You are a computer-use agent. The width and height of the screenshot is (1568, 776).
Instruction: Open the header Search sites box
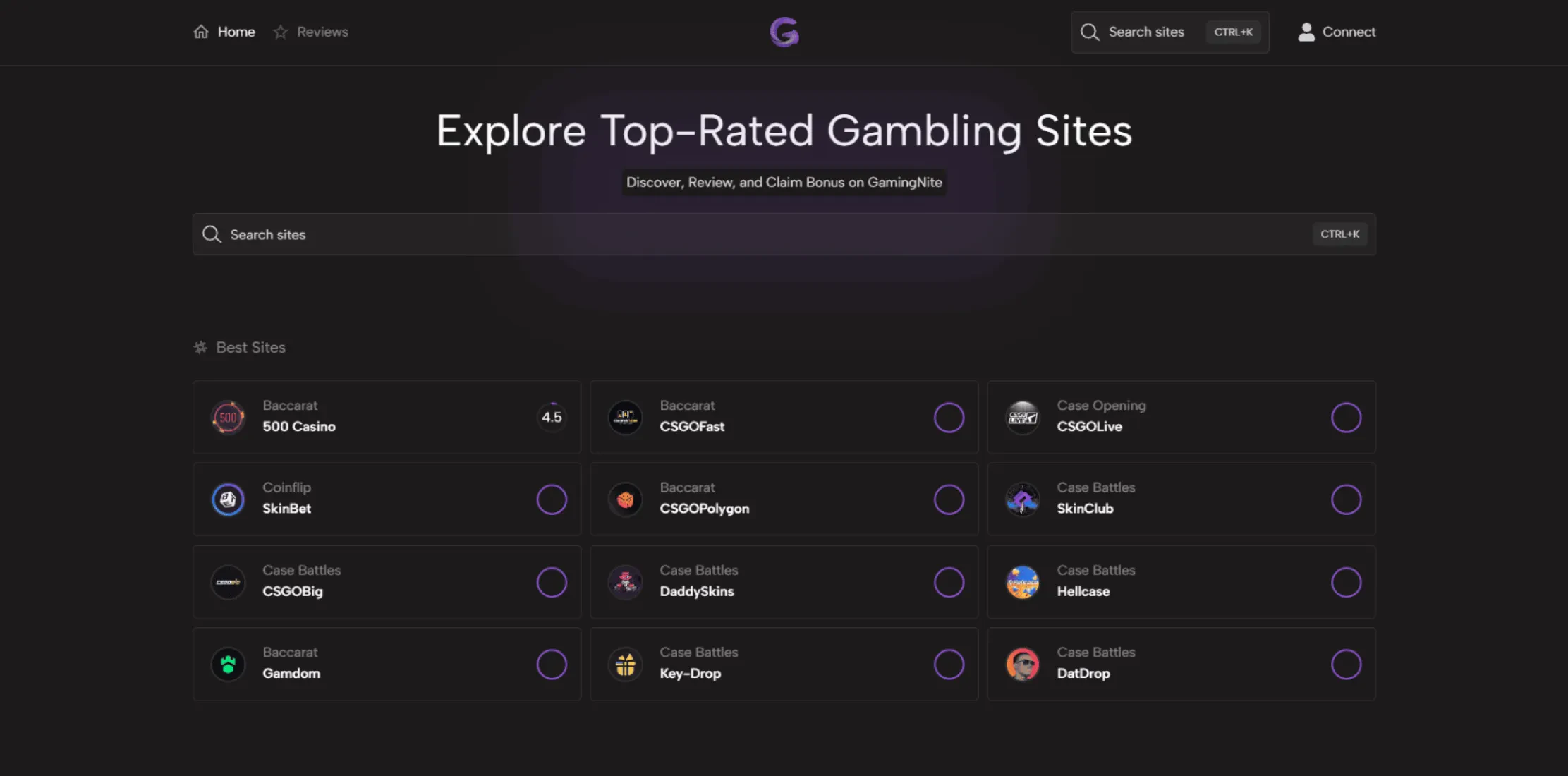(x=1169, y=32)
